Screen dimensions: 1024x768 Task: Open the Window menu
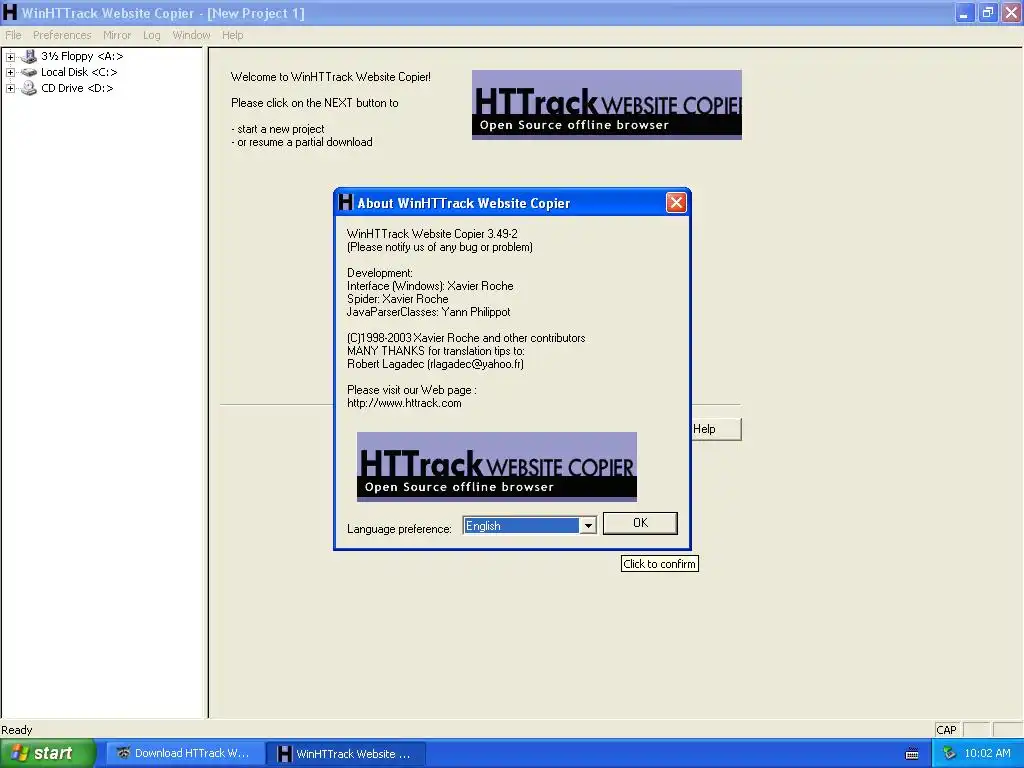point(191,35)
